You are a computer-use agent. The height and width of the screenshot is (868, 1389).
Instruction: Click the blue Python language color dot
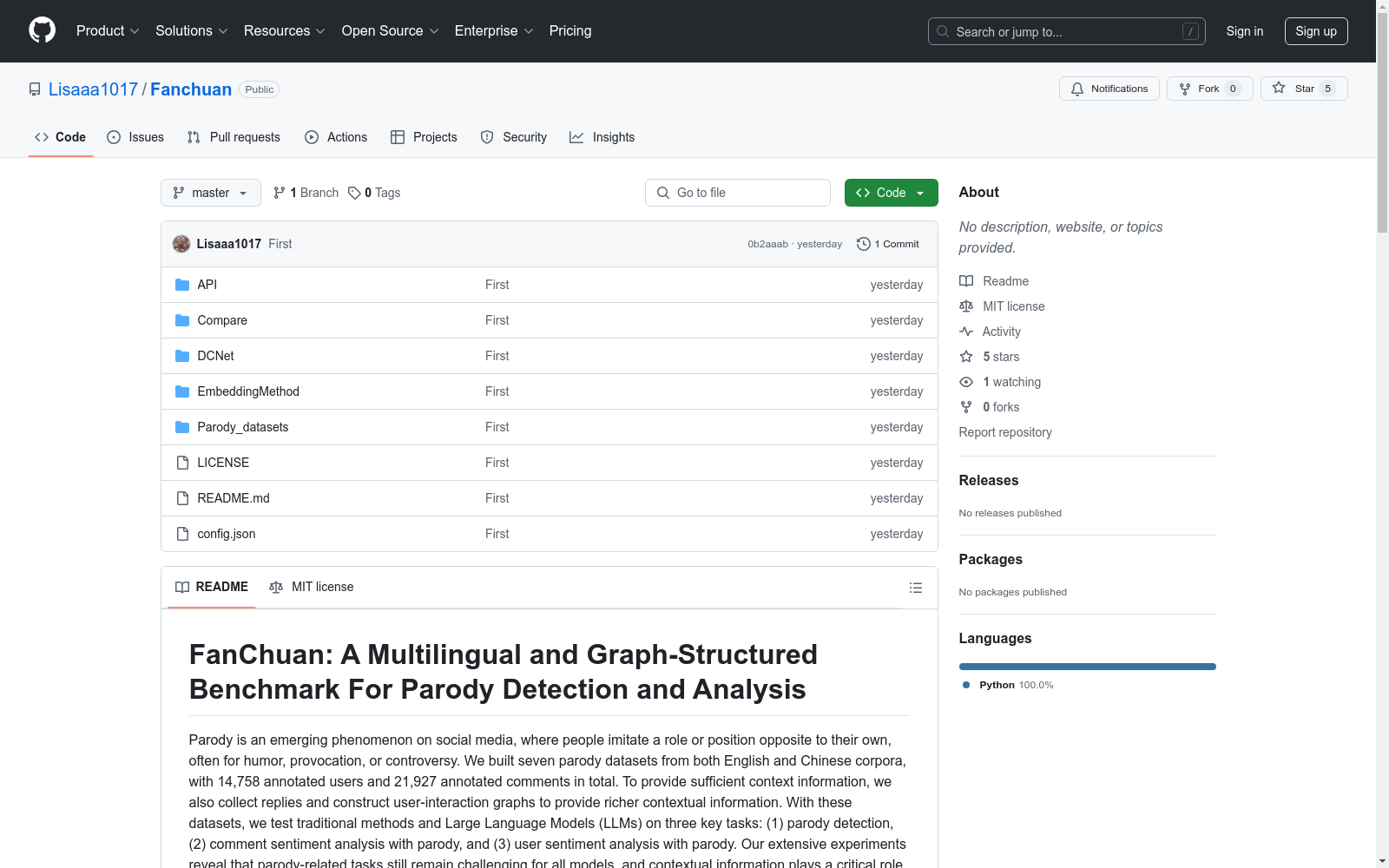point(966,685)
